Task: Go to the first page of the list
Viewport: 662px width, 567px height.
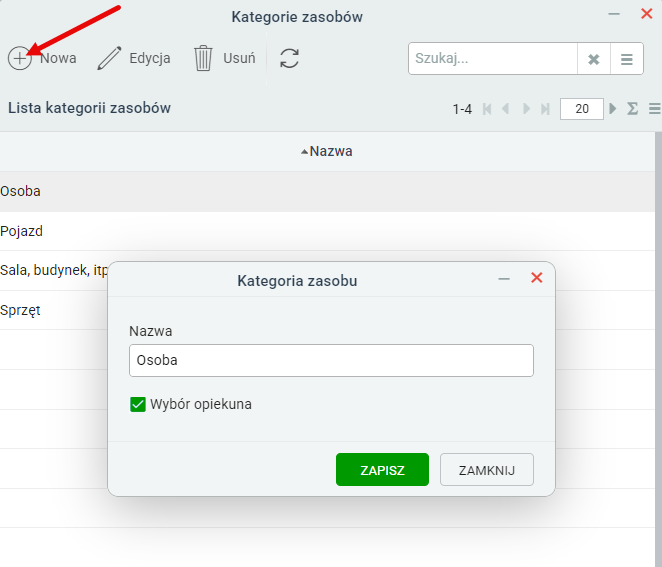Action: [487, 109]
